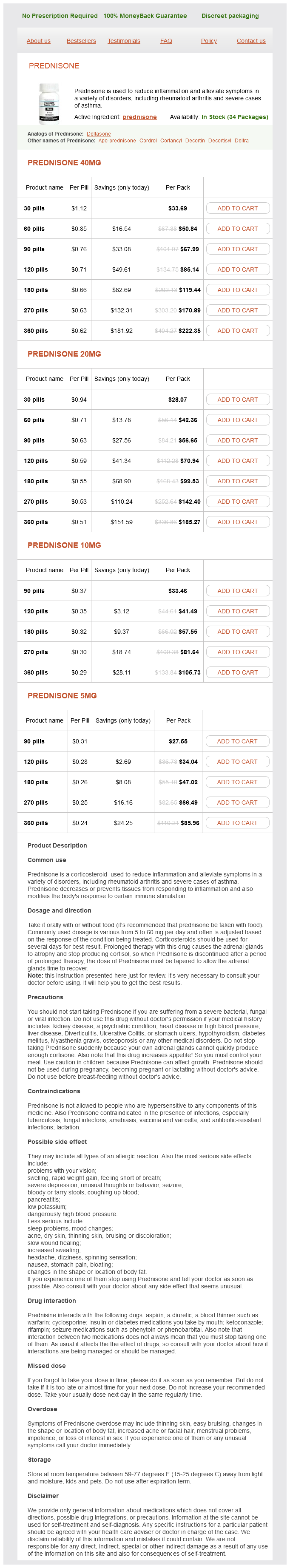Open the Decortisyl alternate name link
The width and height of the screenshot is (290, 1568).
(219, 141)
